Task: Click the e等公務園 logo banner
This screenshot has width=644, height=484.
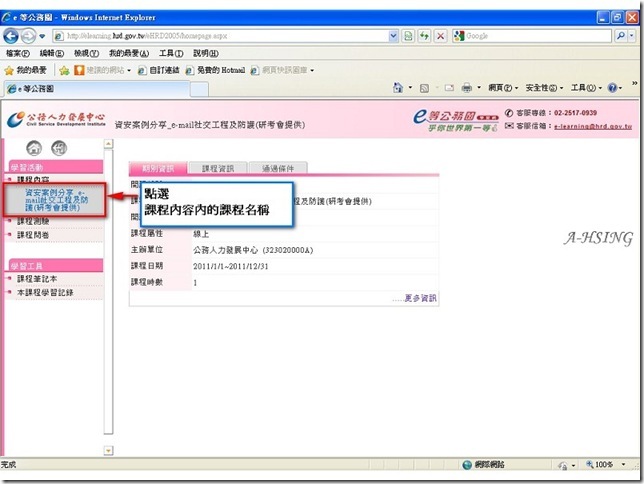Action: point(455,120)
